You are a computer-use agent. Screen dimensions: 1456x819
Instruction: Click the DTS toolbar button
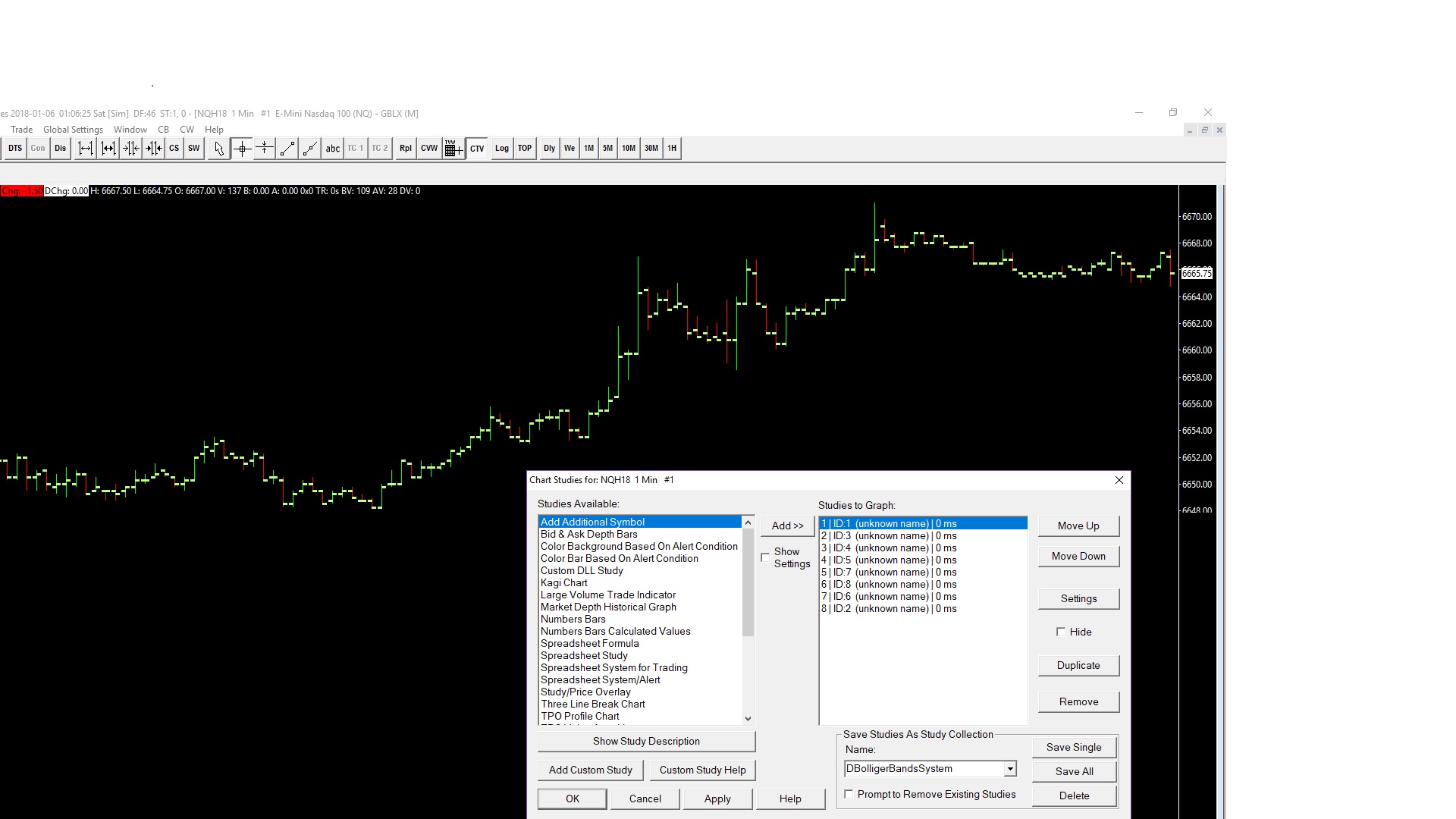15,149
